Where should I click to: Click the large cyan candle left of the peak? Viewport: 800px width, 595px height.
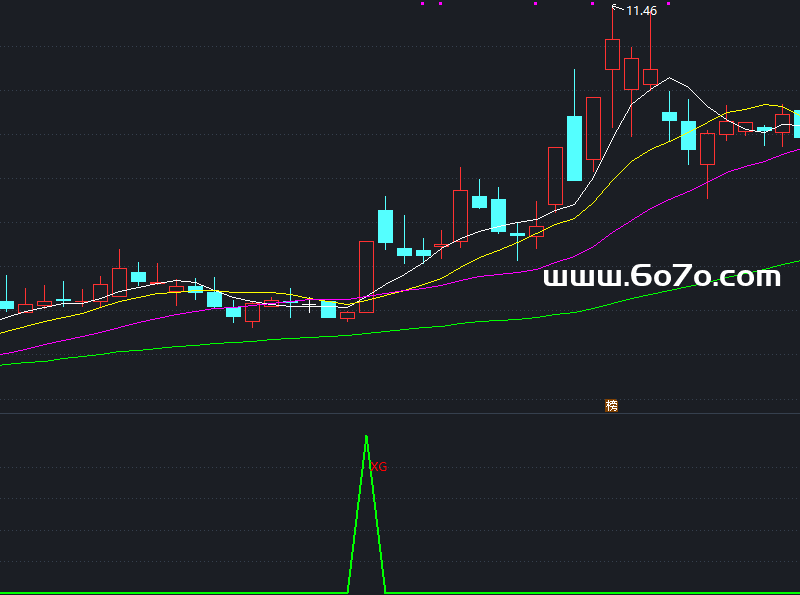click(x=574, y=147)
